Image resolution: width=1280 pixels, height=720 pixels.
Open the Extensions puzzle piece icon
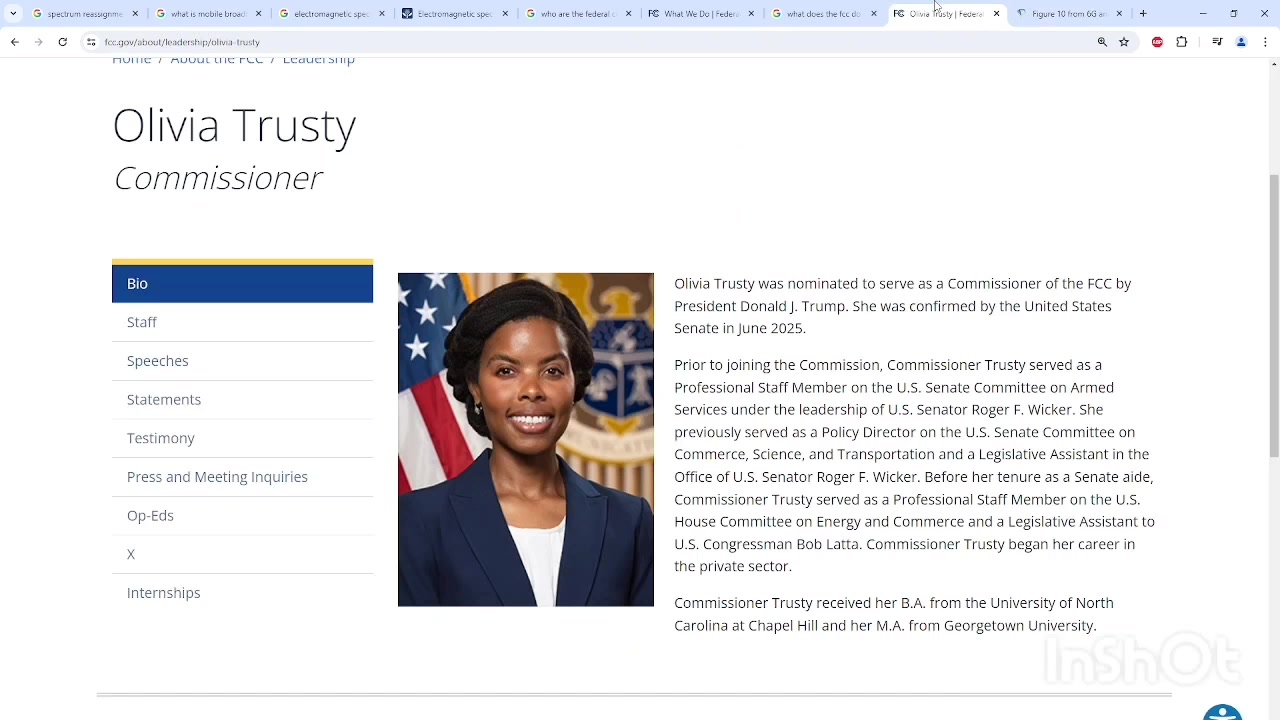(1182, 42)
